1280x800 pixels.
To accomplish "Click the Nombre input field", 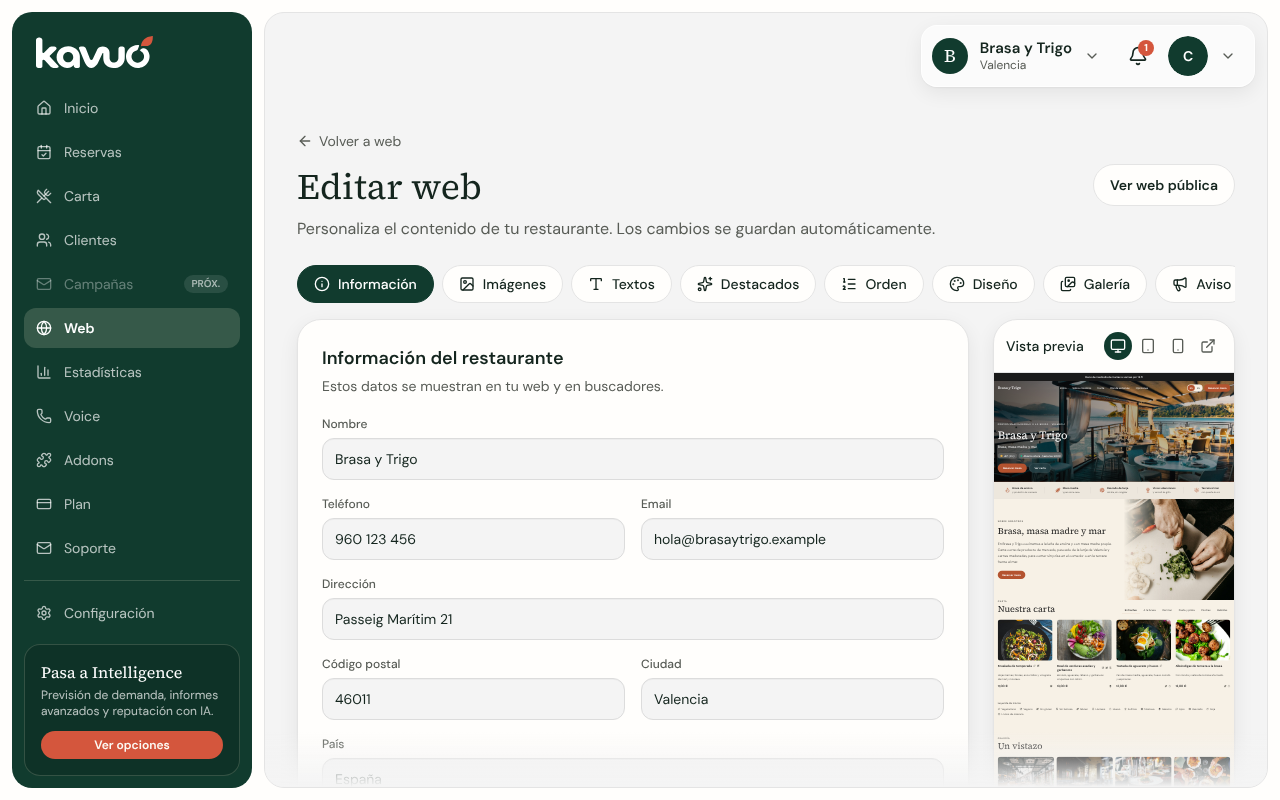I will [633, 459].
